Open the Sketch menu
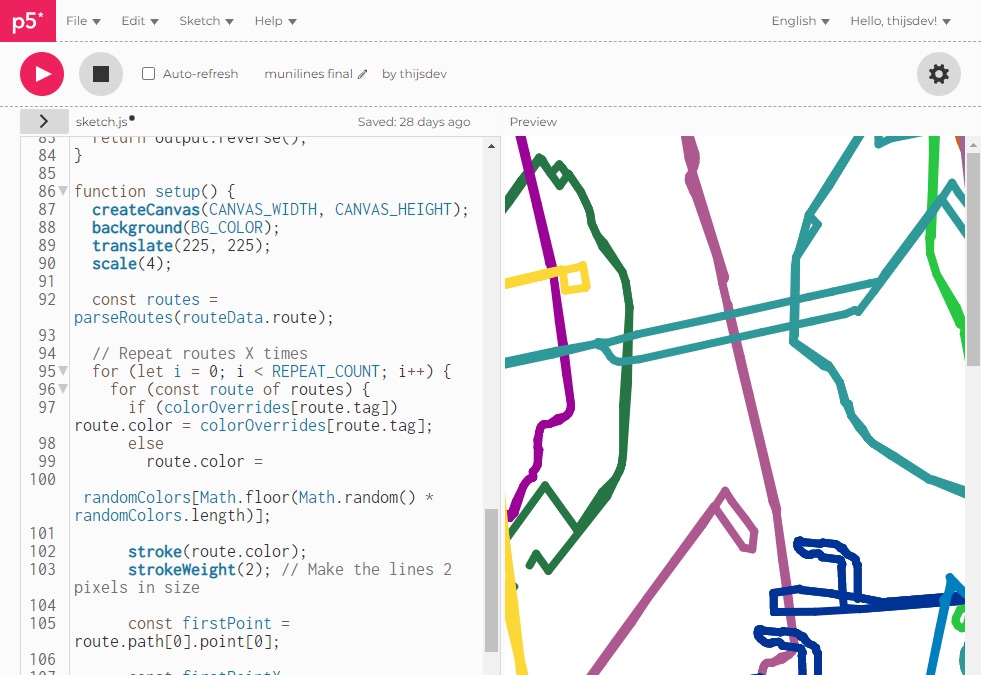Screen dimensions: 981x675 pos(206,21)
